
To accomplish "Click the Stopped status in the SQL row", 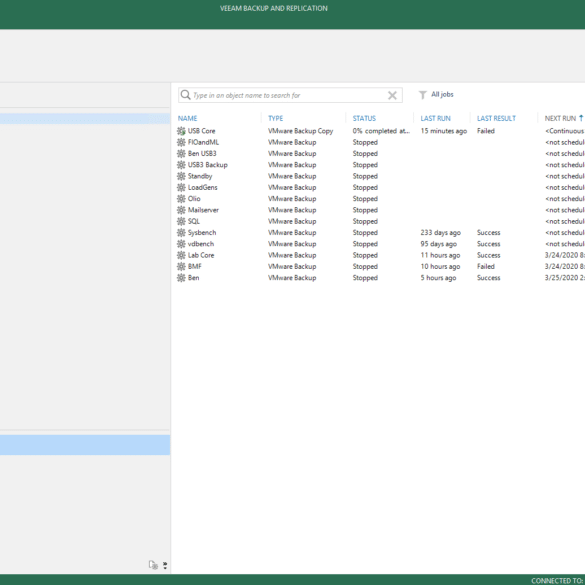I will click(365, 221).
